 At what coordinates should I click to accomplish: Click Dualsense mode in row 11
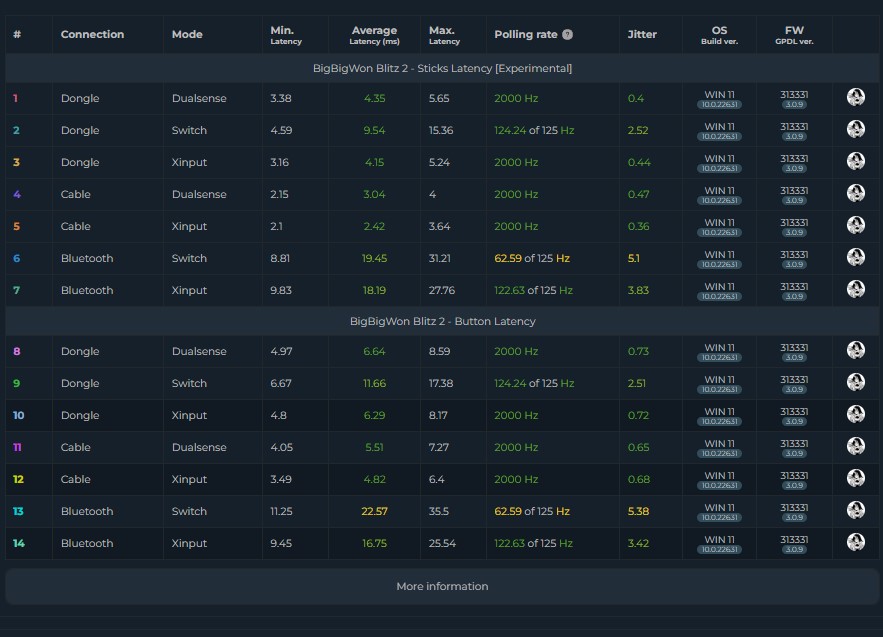(x=199, y=447)
